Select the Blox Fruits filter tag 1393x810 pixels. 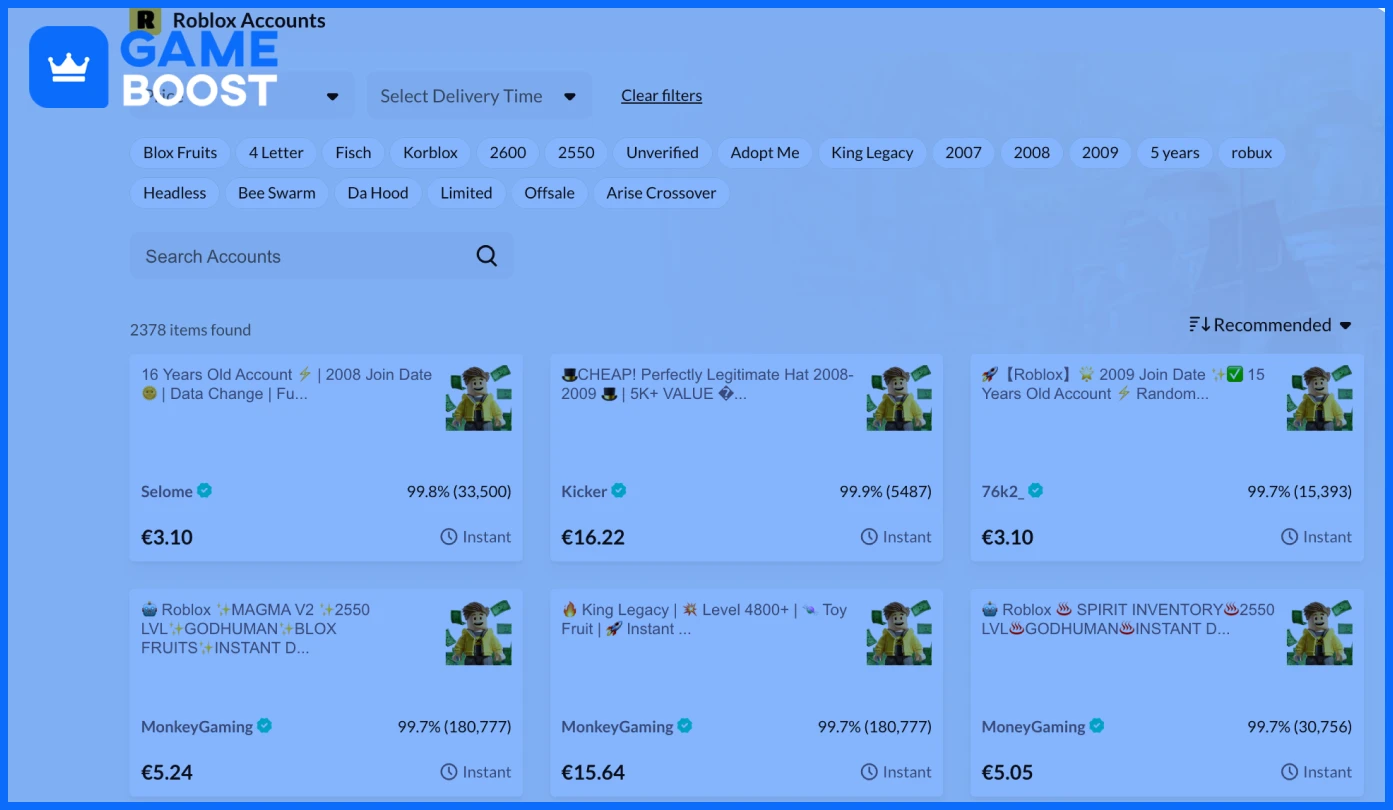coord(180,153)
